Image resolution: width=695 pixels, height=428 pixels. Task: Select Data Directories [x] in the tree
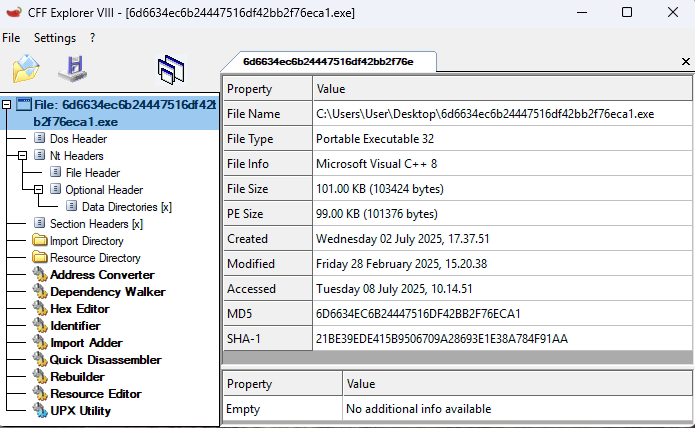click(127, 207)
